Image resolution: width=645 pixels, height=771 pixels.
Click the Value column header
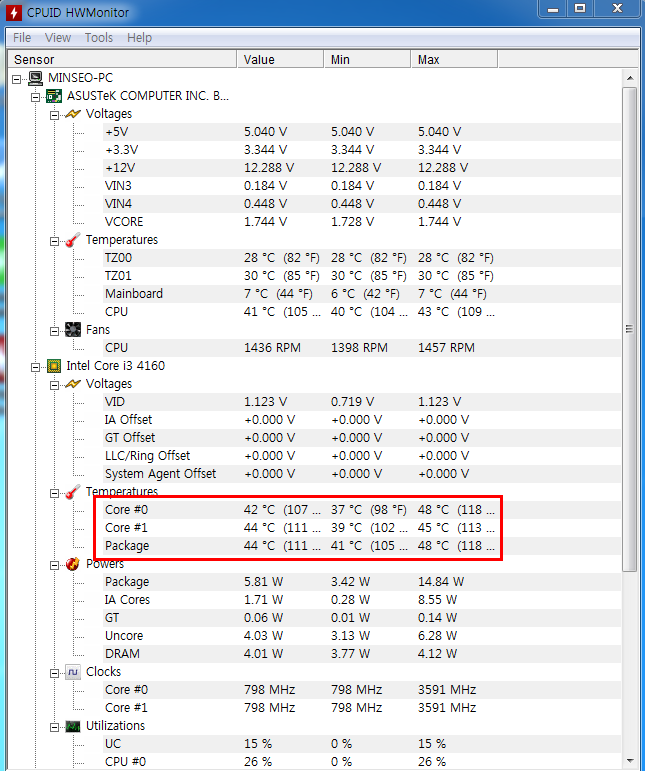(280, 59)
